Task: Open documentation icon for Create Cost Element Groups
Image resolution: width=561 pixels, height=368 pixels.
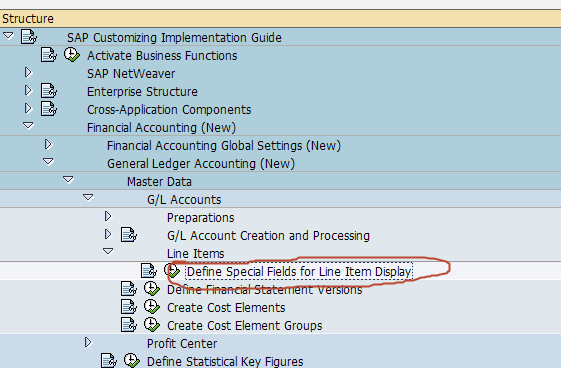Action: tap(129, 325)
